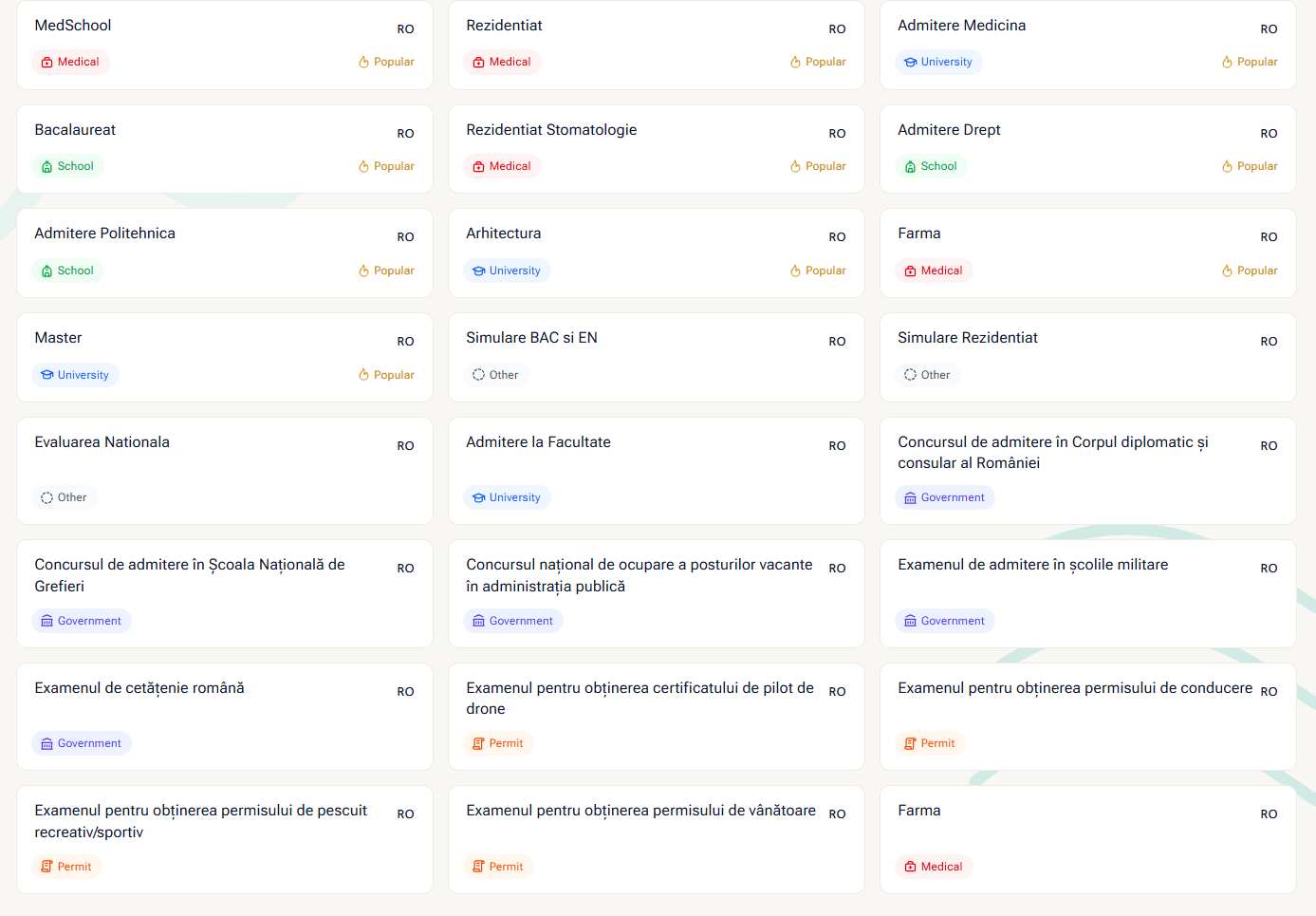Click Other tag on Simulare Rezidentiat card

point(927,375)
